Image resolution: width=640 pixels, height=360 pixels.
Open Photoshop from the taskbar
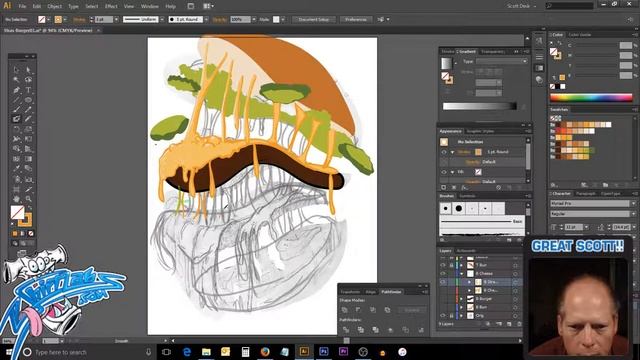(x=324, y=351)
